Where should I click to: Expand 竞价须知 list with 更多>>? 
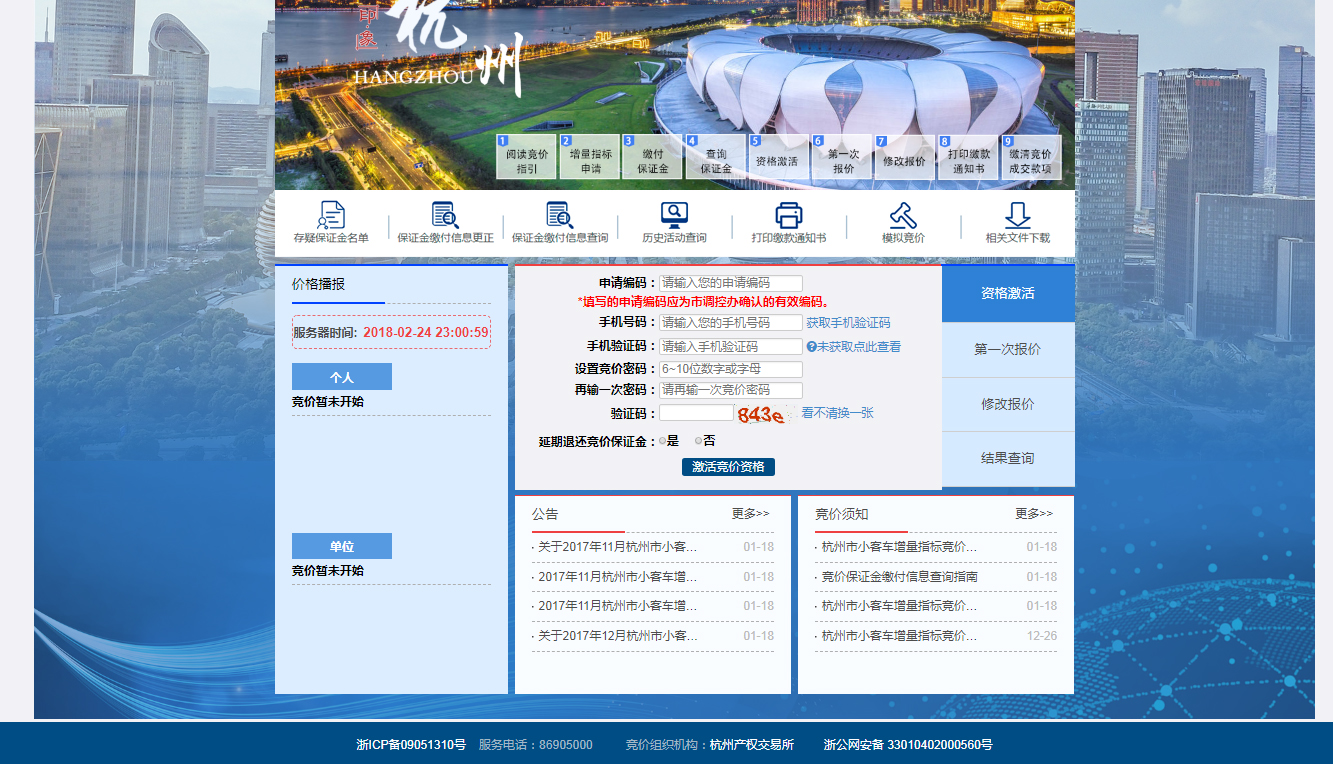tap(1034, 514)
